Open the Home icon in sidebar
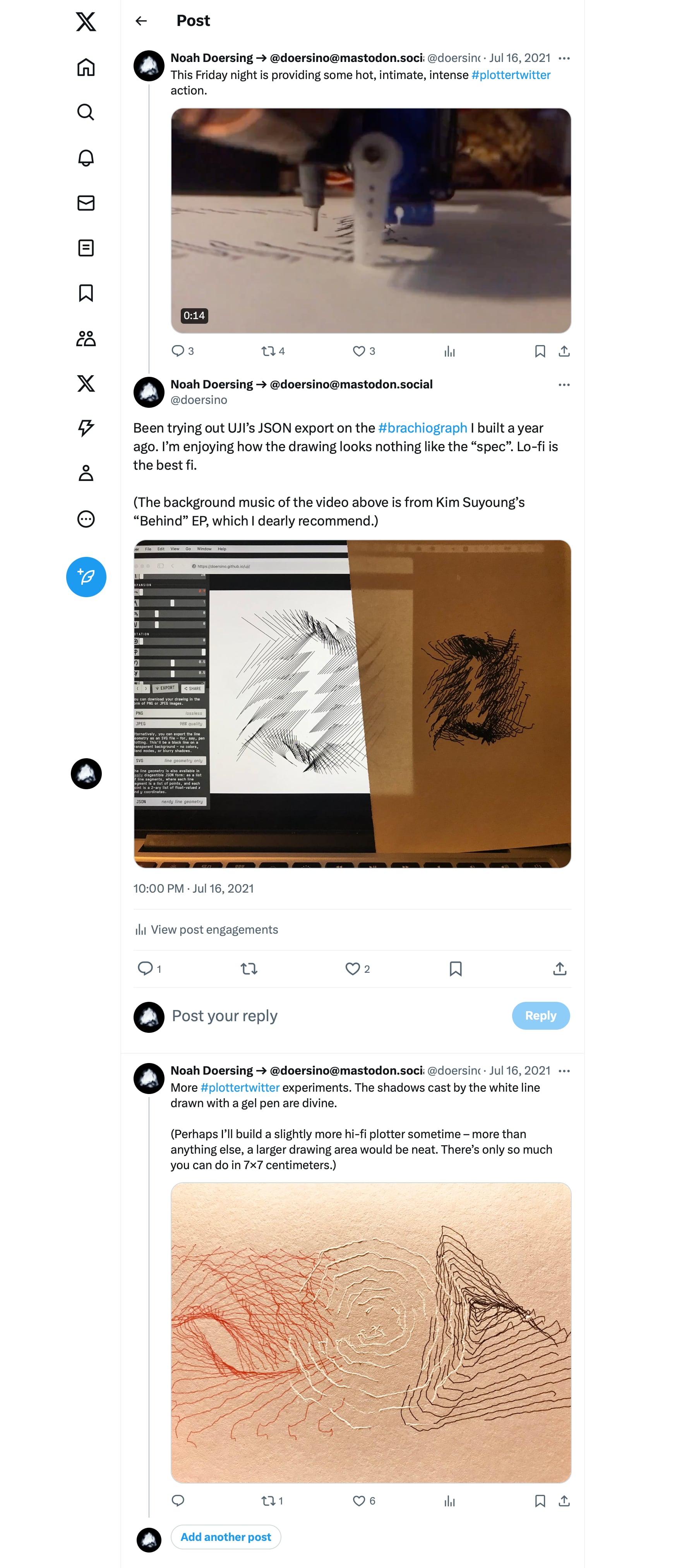The width and height of the screenshot is (689, 1568). coord(86,67)
